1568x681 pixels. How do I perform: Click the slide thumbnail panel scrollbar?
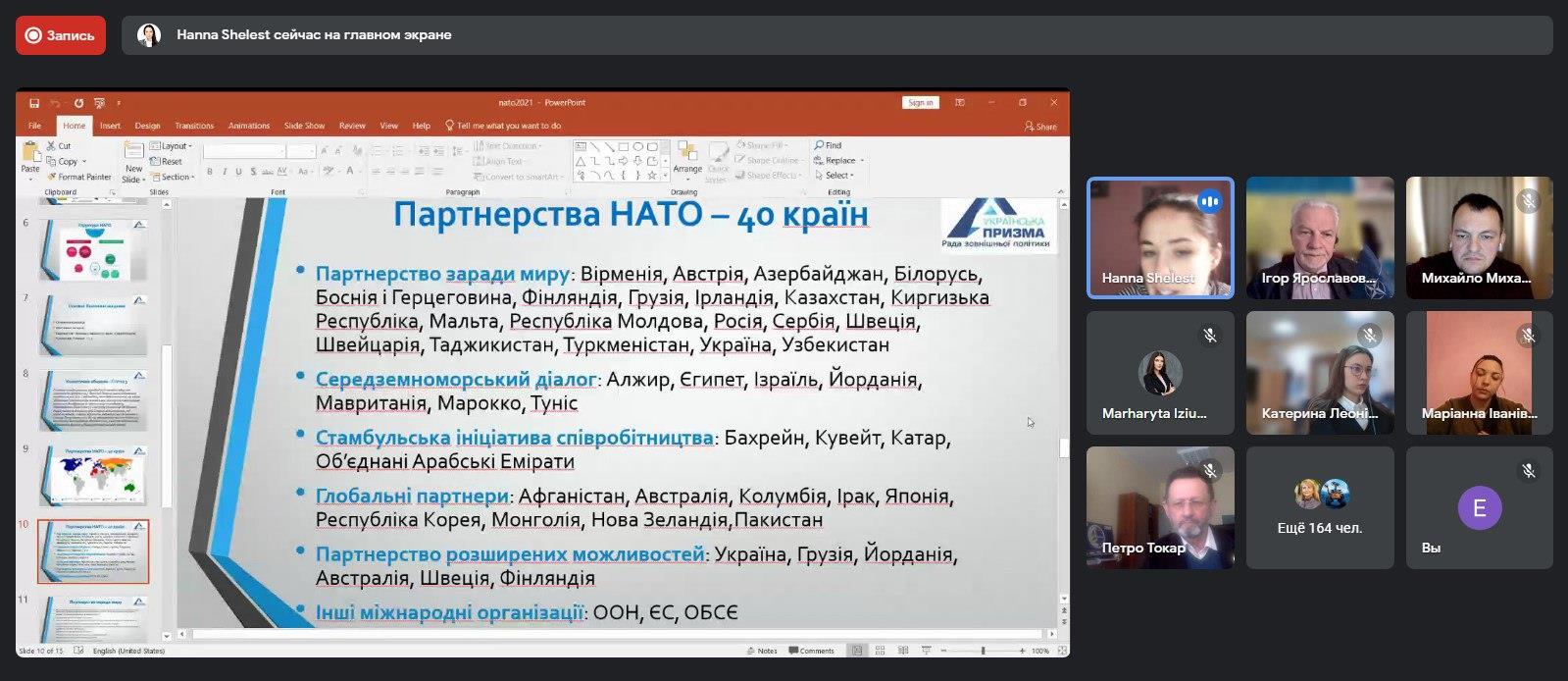click(166, 426)
